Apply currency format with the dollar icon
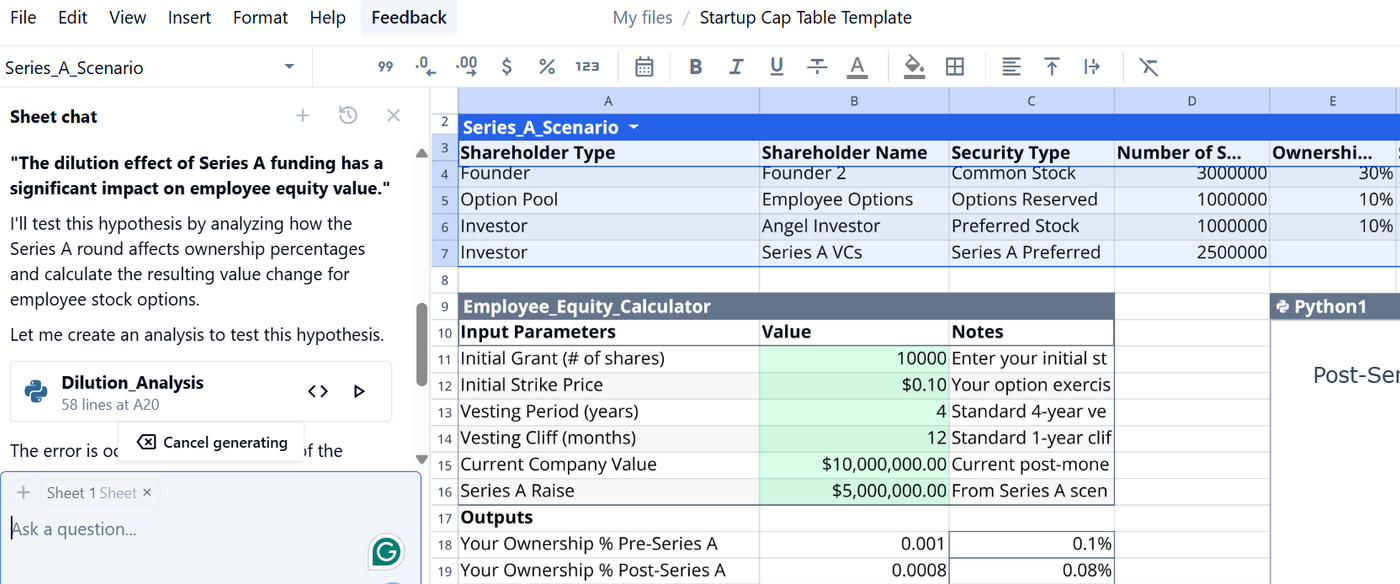Viewport: 1400px width, 584px height. (x=507, y=67)
